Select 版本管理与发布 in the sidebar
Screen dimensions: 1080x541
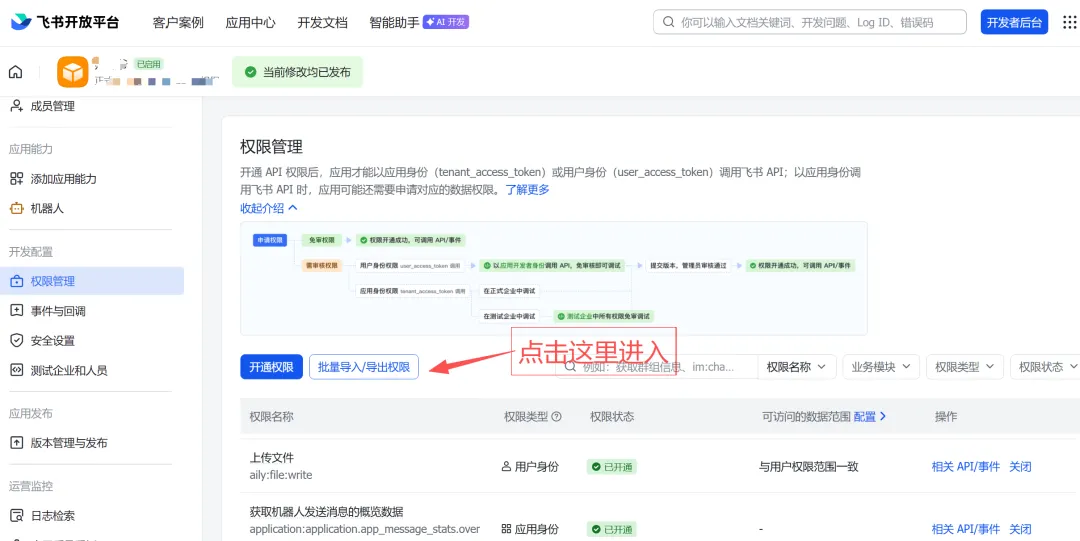coord(69,442)
